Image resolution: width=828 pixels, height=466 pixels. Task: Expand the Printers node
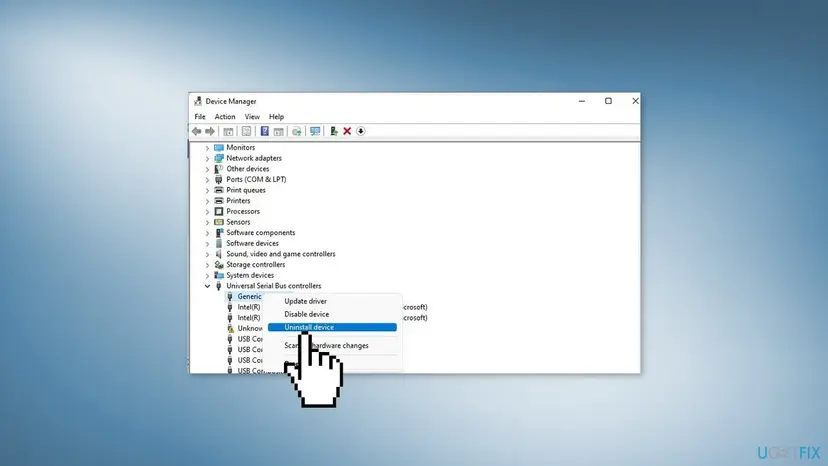click(208, 201)
